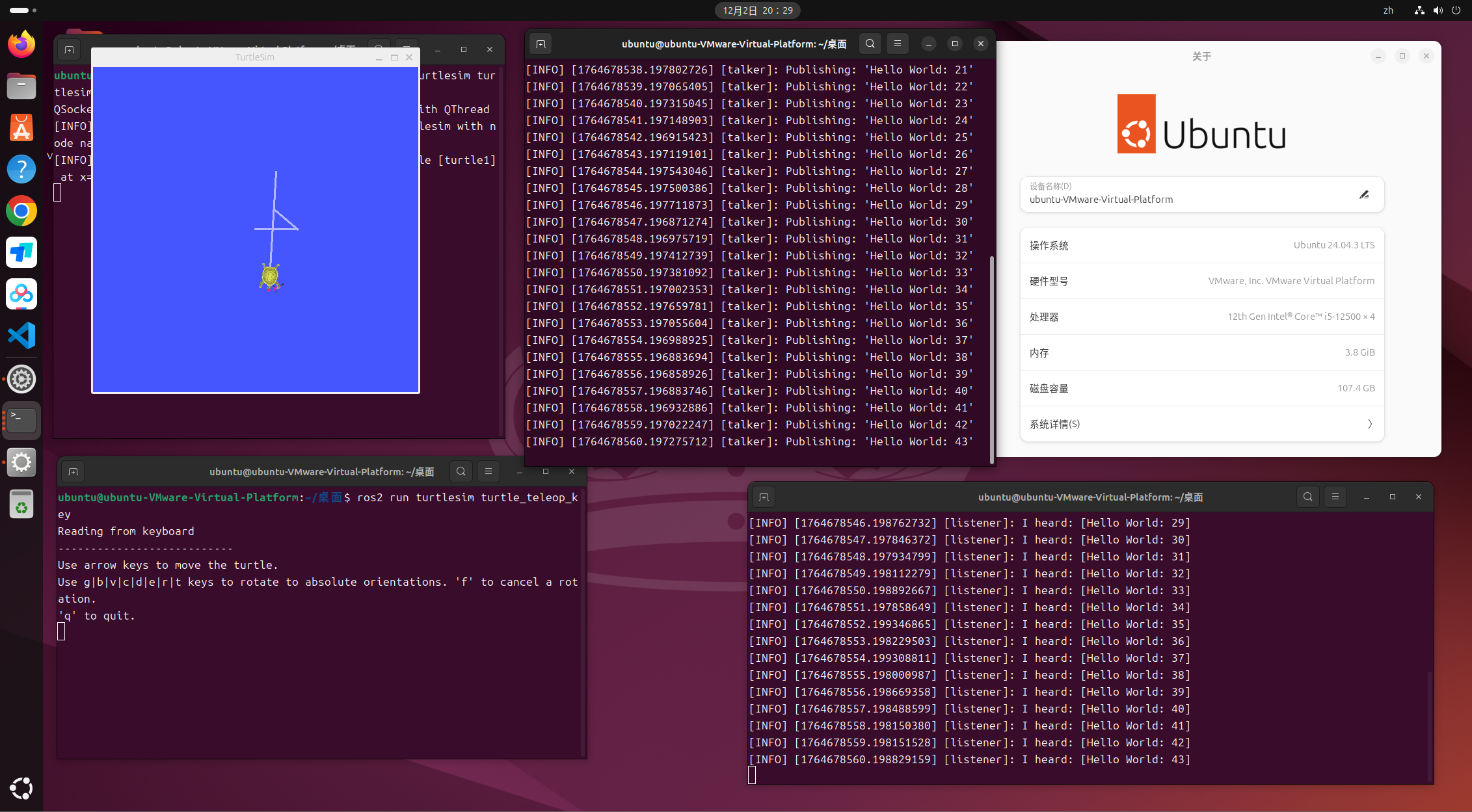Click search icon in talker terminal
This screenshot has width=1472, height=812.
coord(870,44)
